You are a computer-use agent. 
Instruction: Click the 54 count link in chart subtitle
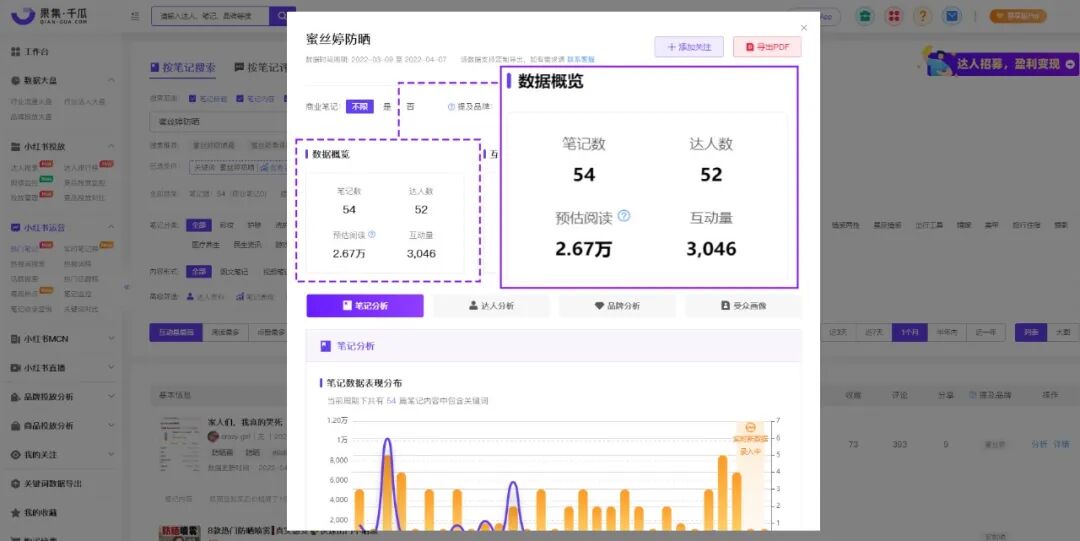[x=391, y=400]
